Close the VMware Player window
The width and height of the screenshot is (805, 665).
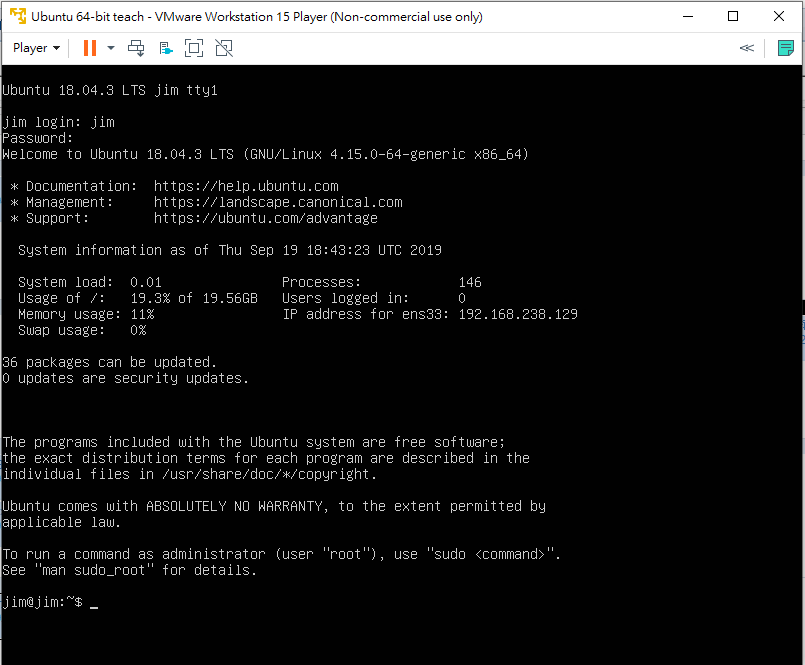779,16
